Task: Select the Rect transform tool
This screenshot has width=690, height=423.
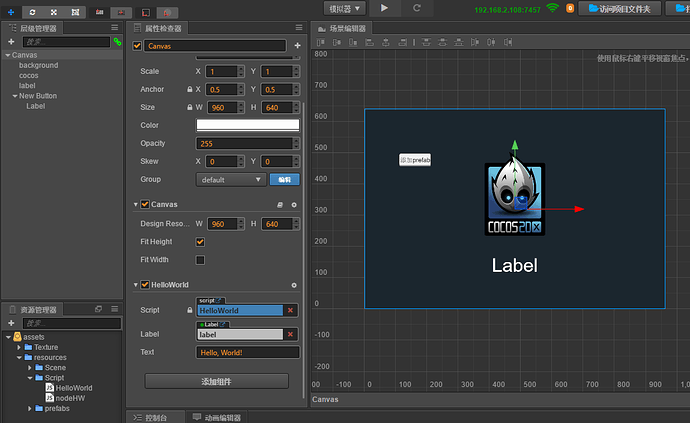Action: pos(75,12)
